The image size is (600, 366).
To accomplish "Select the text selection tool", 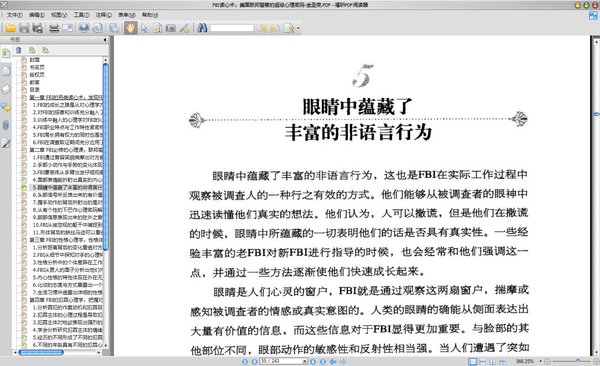I will (157, 28).
